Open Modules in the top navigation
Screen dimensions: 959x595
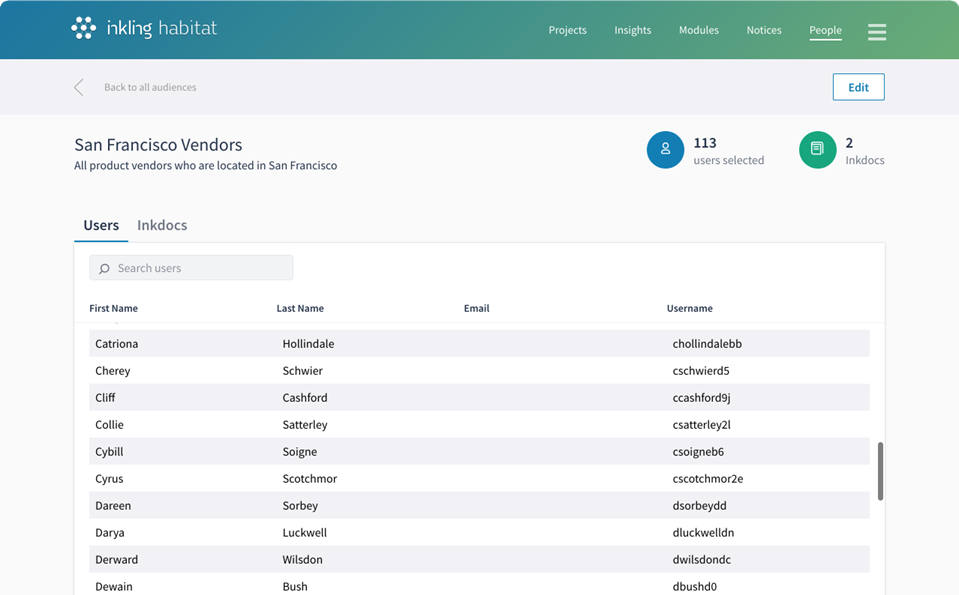698,30
